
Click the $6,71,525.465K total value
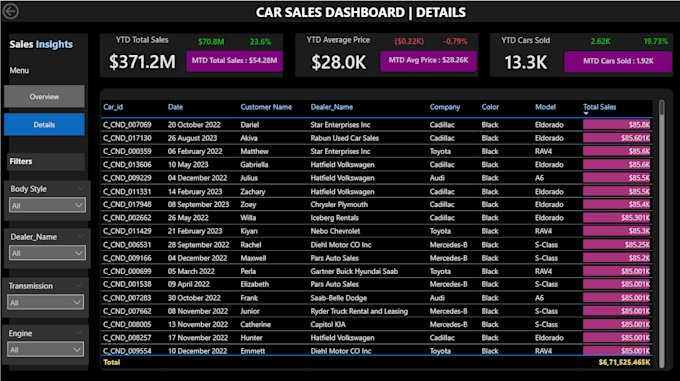click(624, 362)
